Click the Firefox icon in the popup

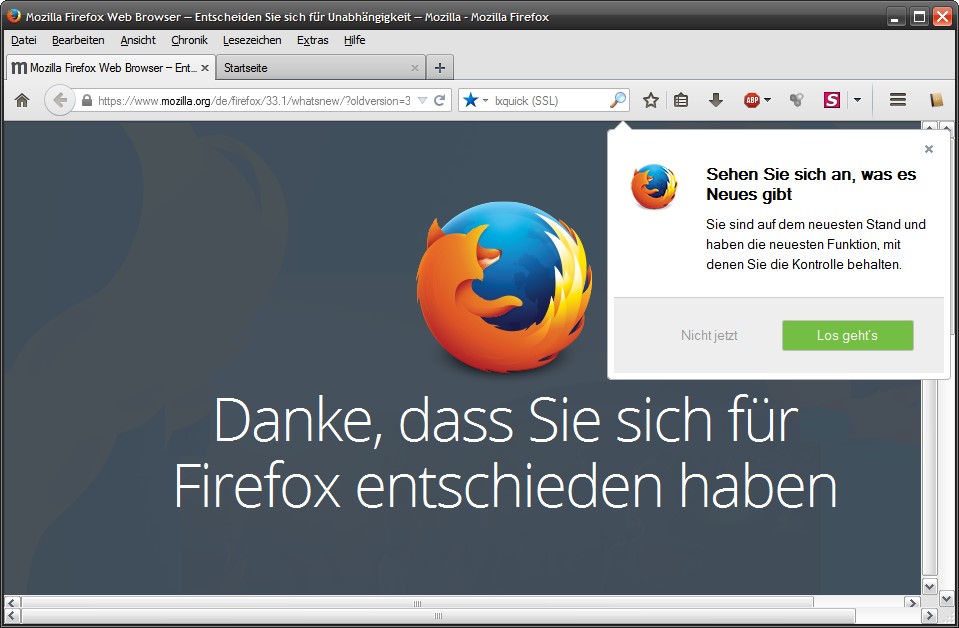[x=654, y=187]
